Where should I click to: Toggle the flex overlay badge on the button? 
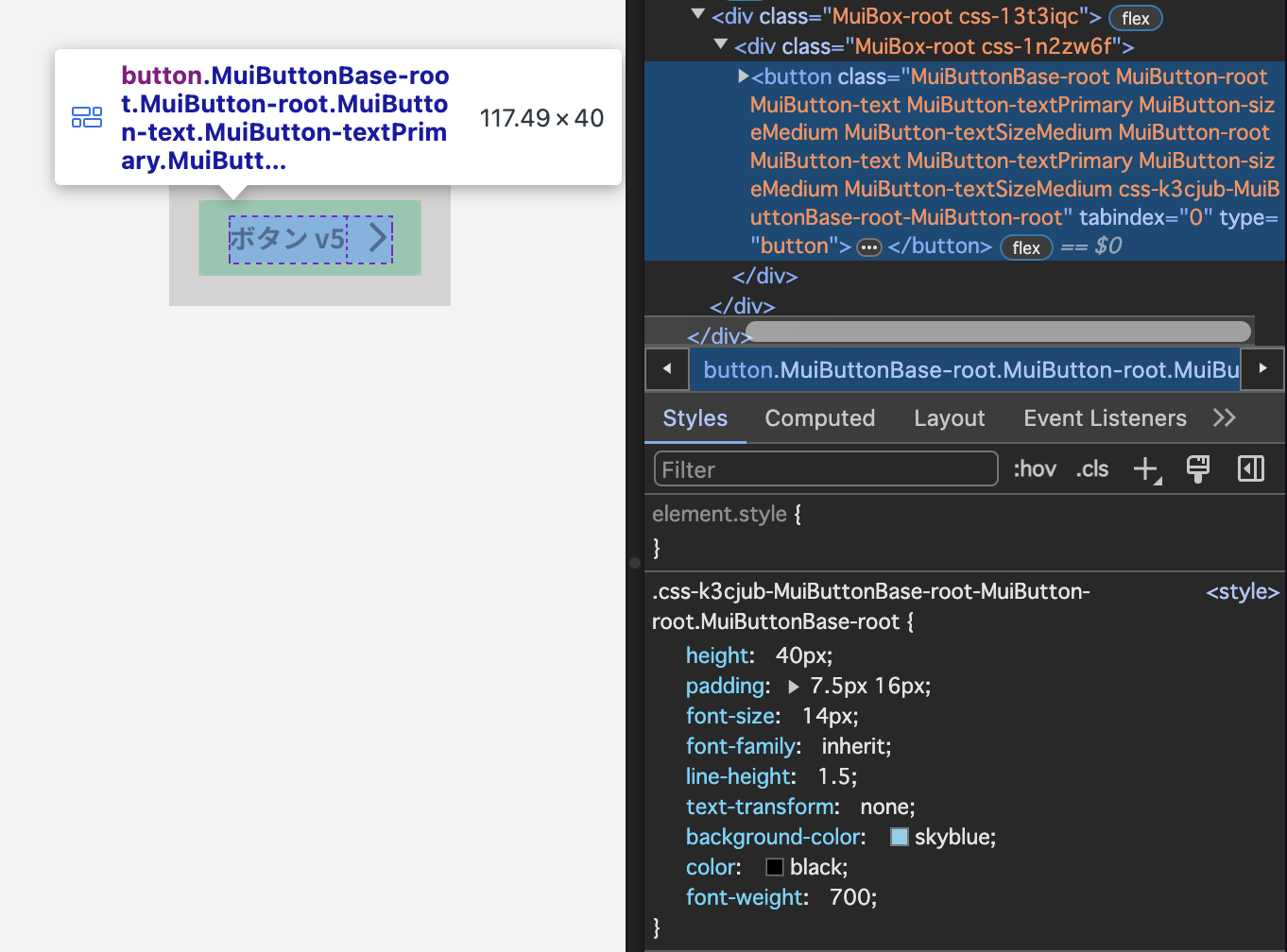[x=1026, y=247]
